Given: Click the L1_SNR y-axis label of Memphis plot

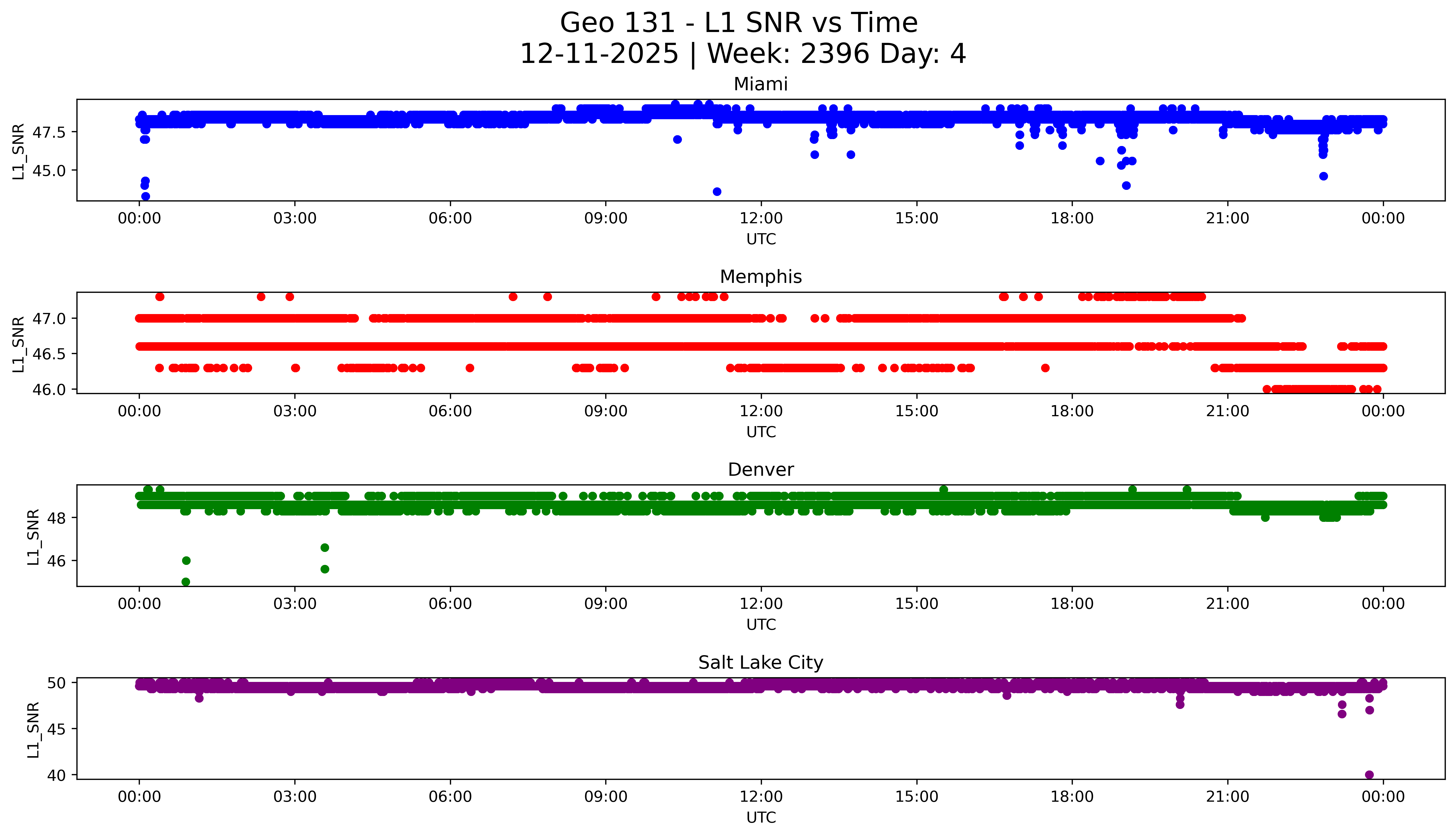Looking at the screenshot, I should (x=19, y=344).
